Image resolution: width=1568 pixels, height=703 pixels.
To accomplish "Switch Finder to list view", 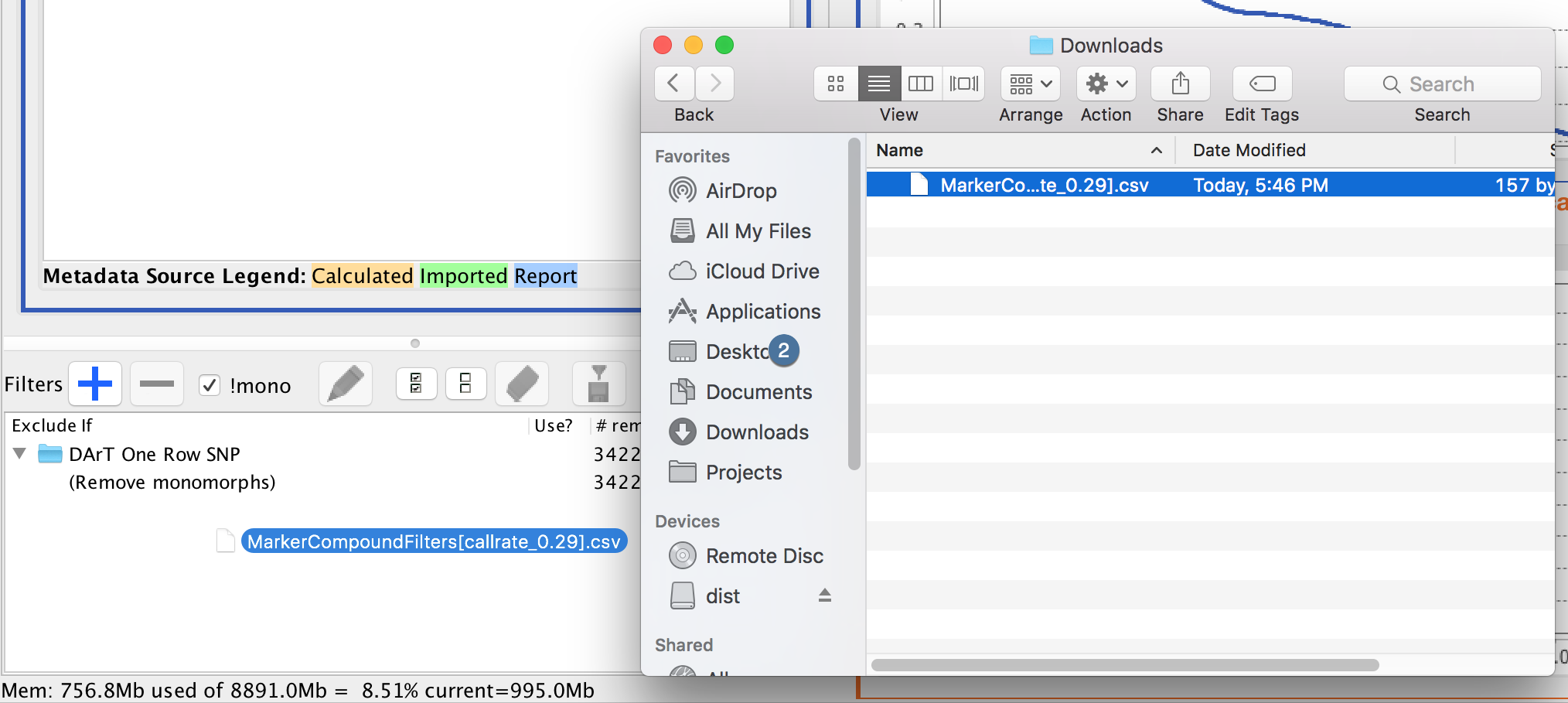I will pyautogui.click(x=879, y=84).
